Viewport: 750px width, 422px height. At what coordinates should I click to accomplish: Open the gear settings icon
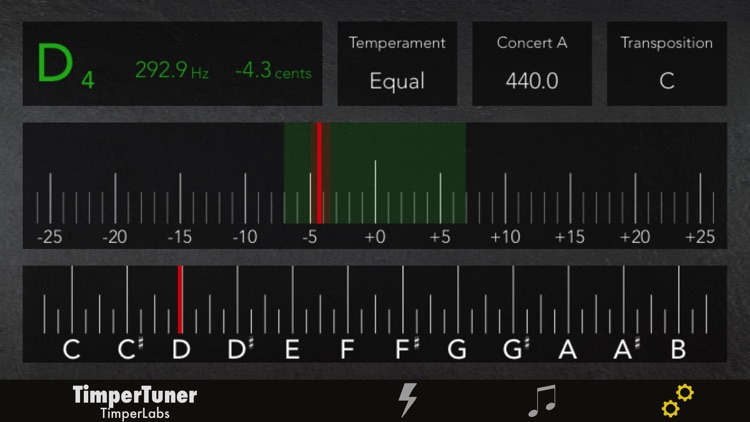tap(677, 400)
